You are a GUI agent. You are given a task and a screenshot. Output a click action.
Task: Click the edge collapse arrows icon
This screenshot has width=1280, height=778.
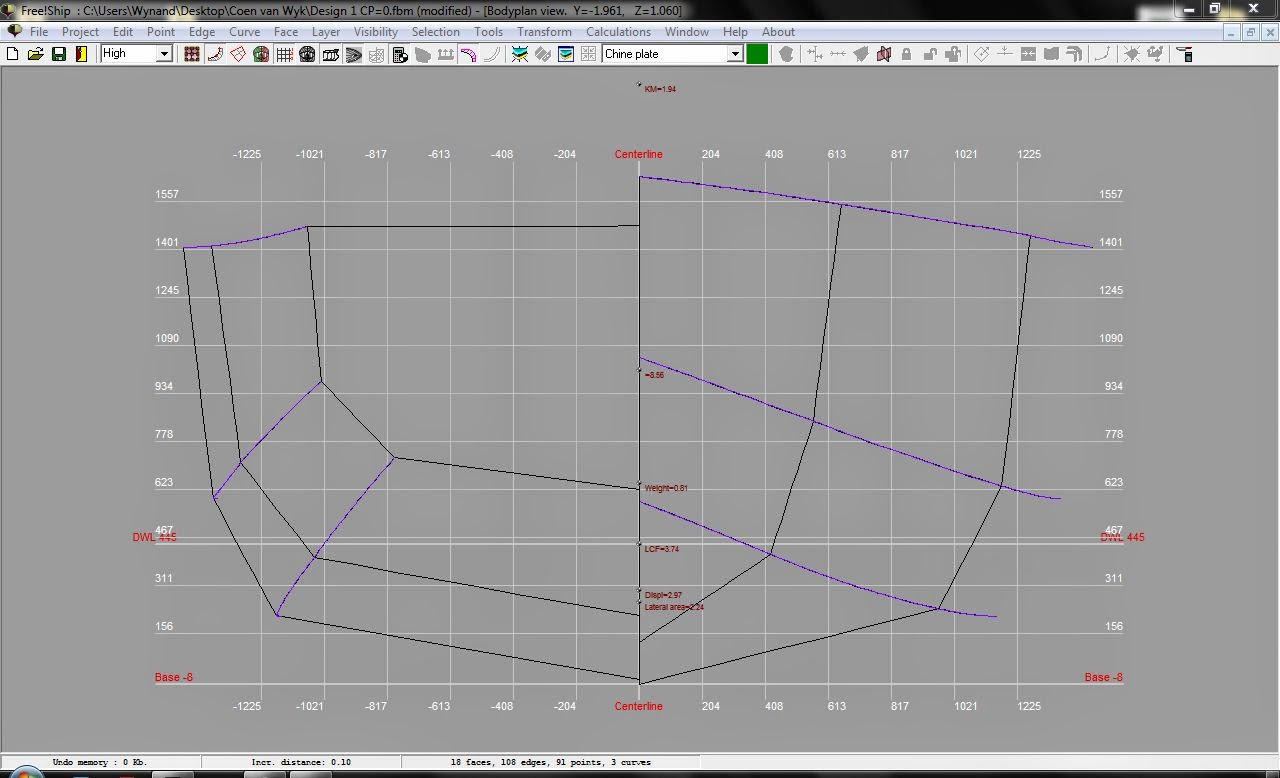pyautogui.click(x=1028, y=54)
